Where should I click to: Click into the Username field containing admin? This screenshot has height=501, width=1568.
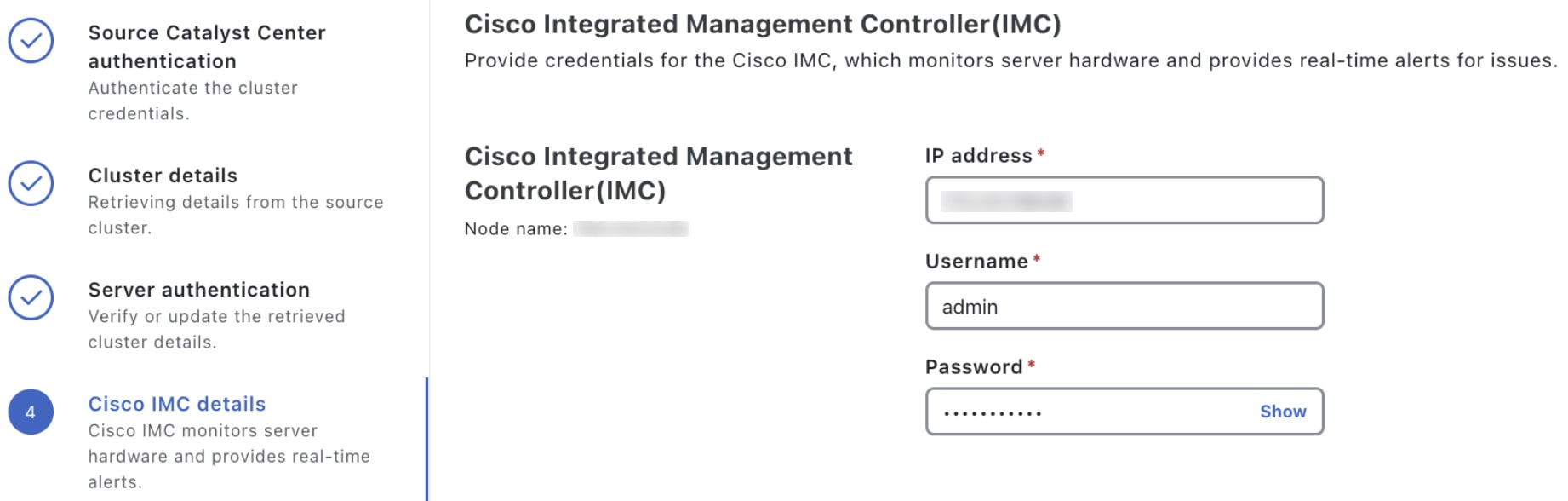click(1124, 307)
